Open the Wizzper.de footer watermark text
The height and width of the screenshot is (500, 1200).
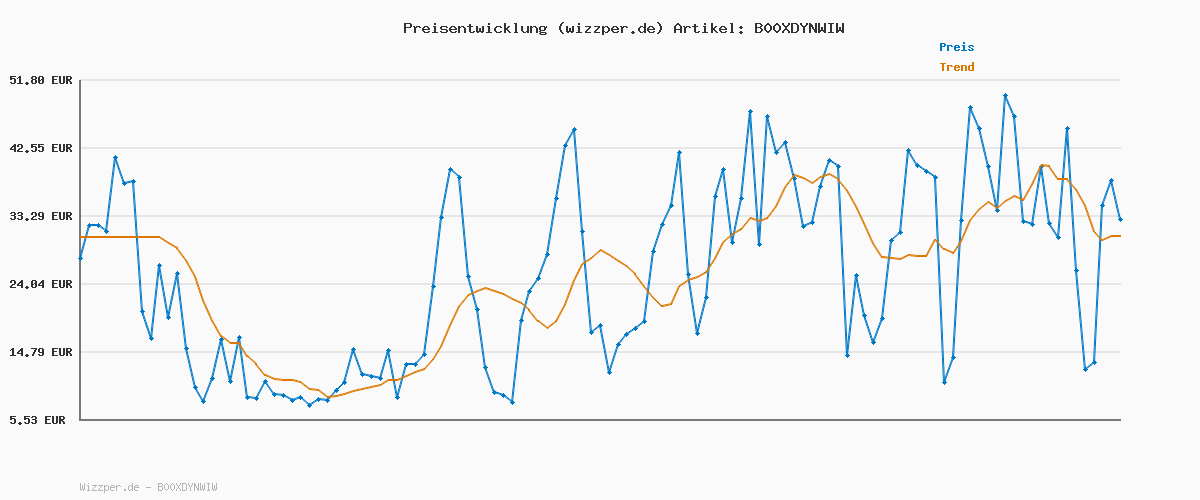click(x=148, y=487)
